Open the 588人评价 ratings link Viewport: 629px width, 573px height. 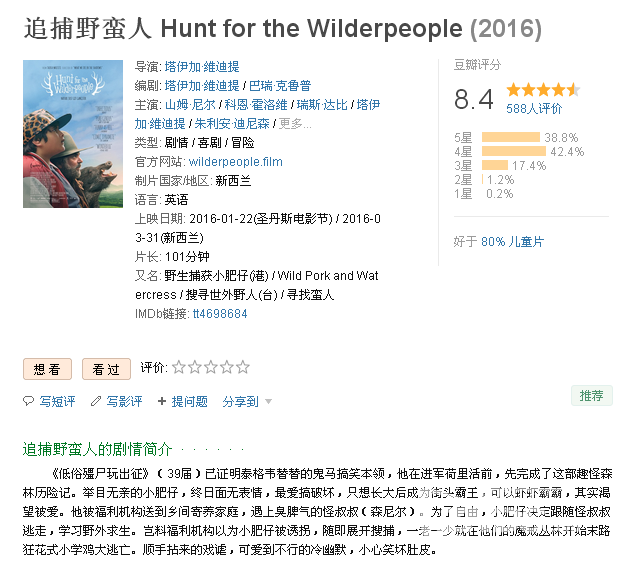534,108
